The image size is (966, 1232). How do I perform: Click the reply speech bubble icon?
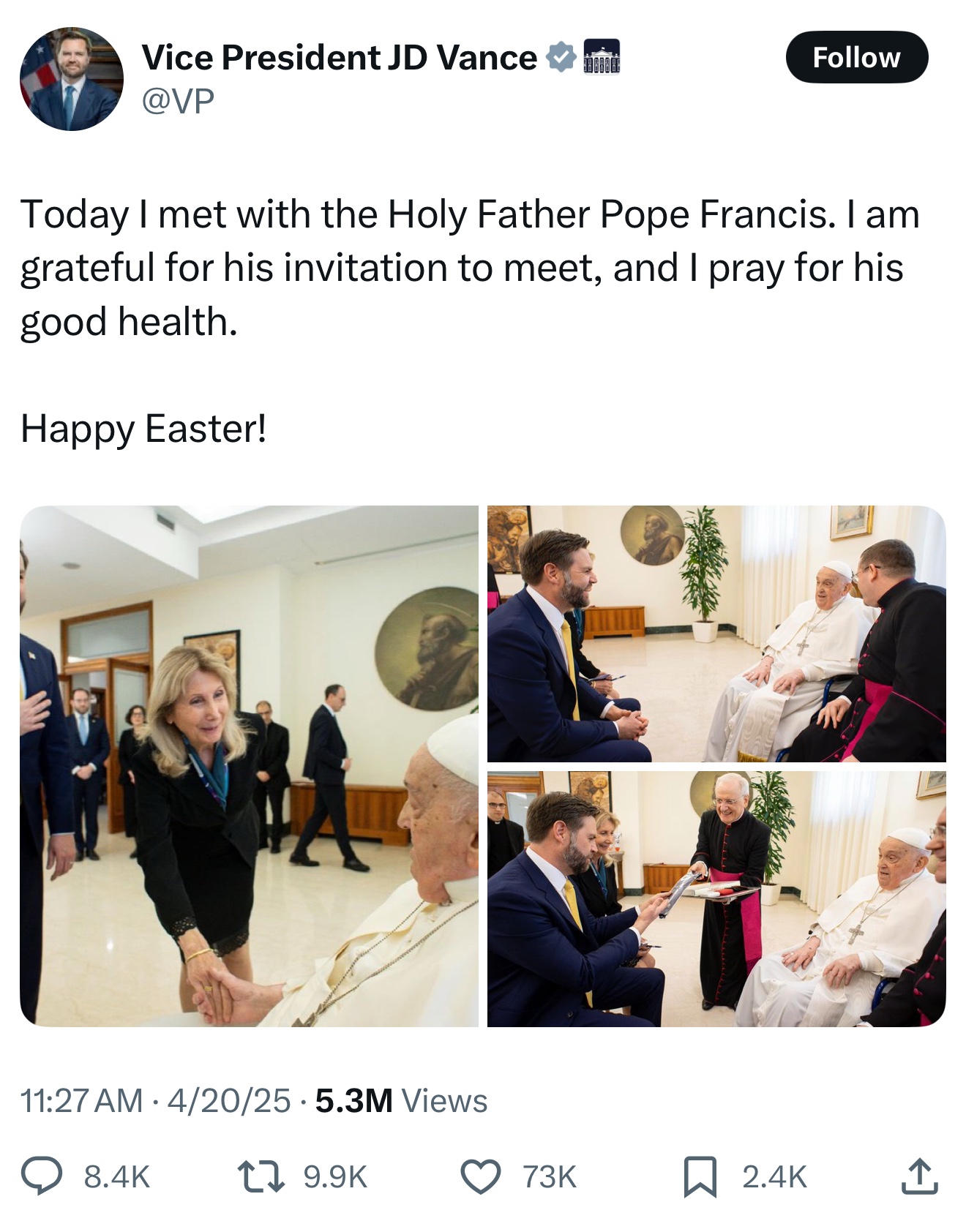(x=41, y=1176)
